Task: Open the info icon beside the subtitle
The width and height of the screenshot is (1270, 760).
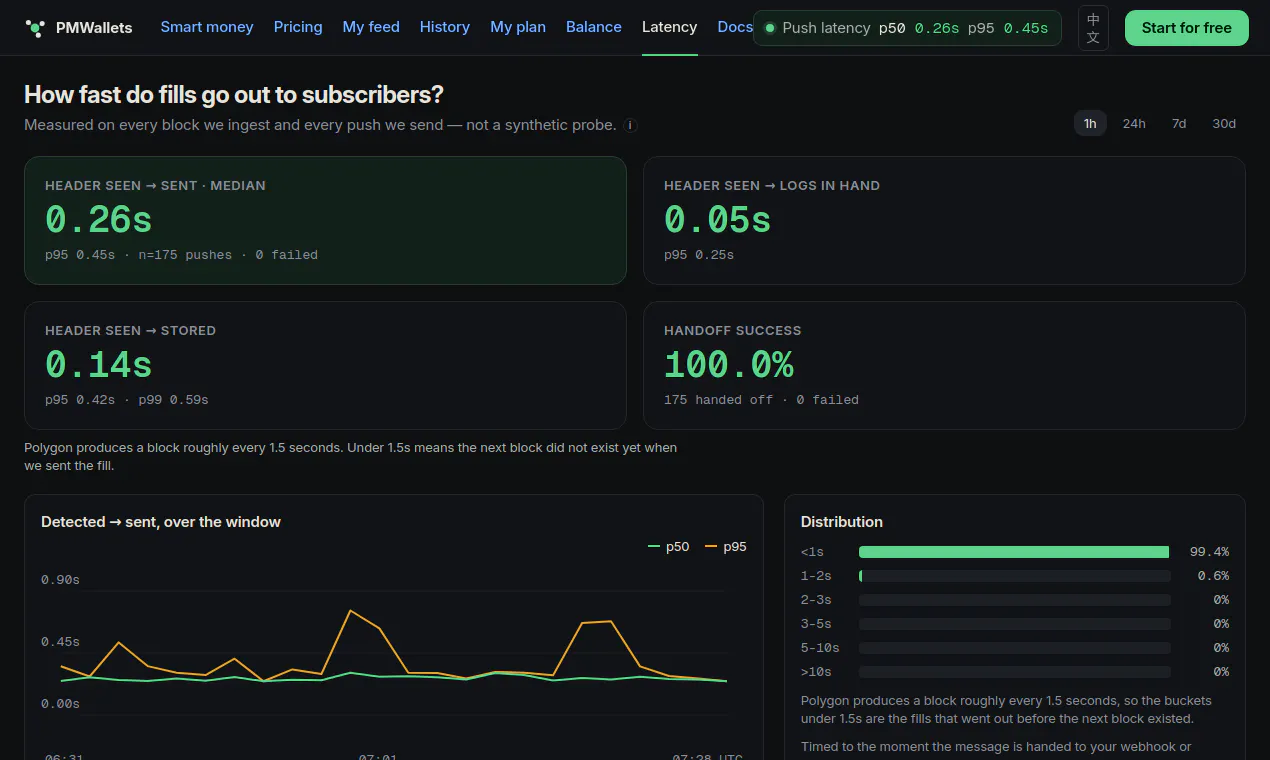Action: tap(630, 126)
